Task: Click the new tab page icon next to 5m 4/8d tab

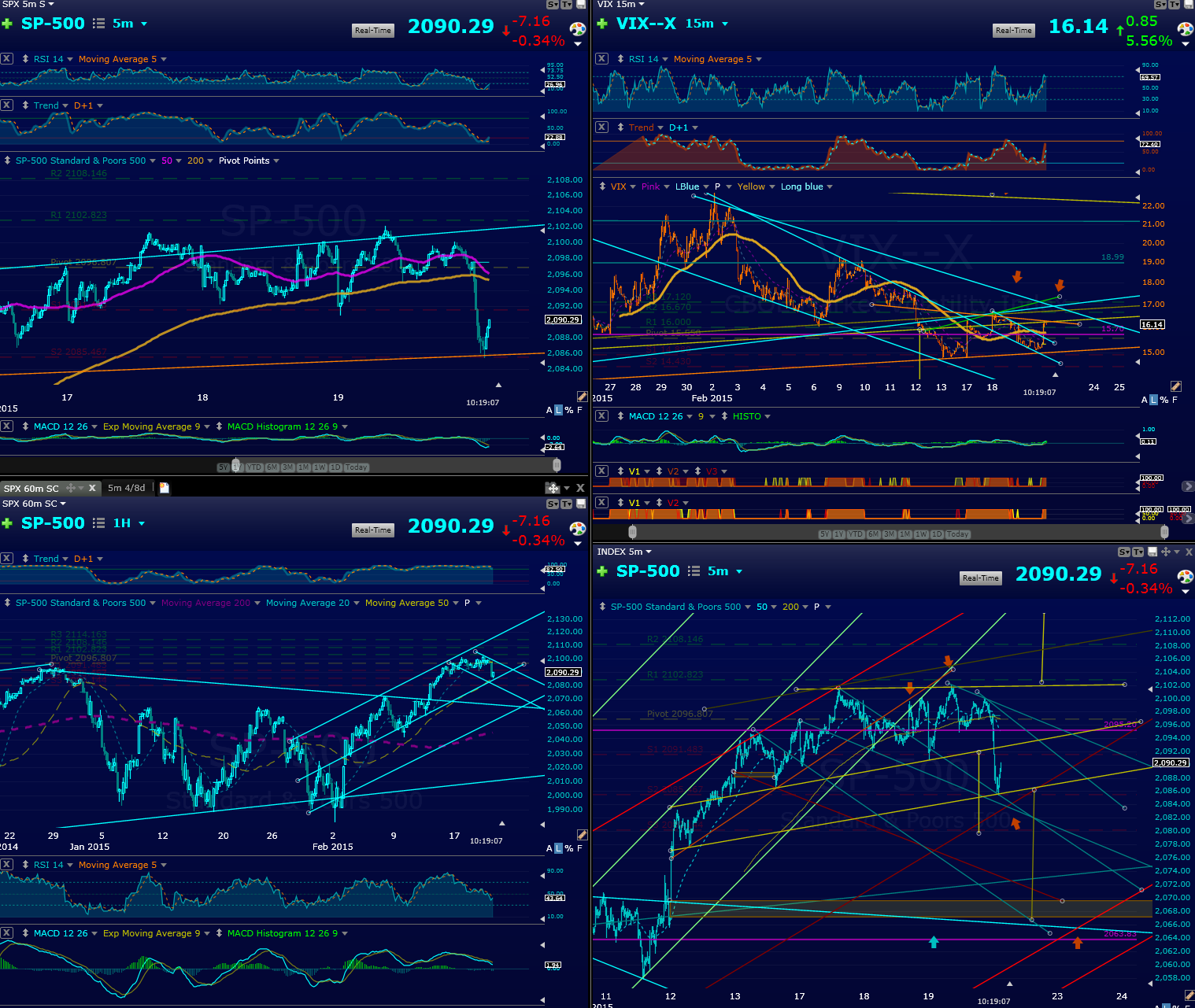Action: pyautogui.click(x=164, y=488)
